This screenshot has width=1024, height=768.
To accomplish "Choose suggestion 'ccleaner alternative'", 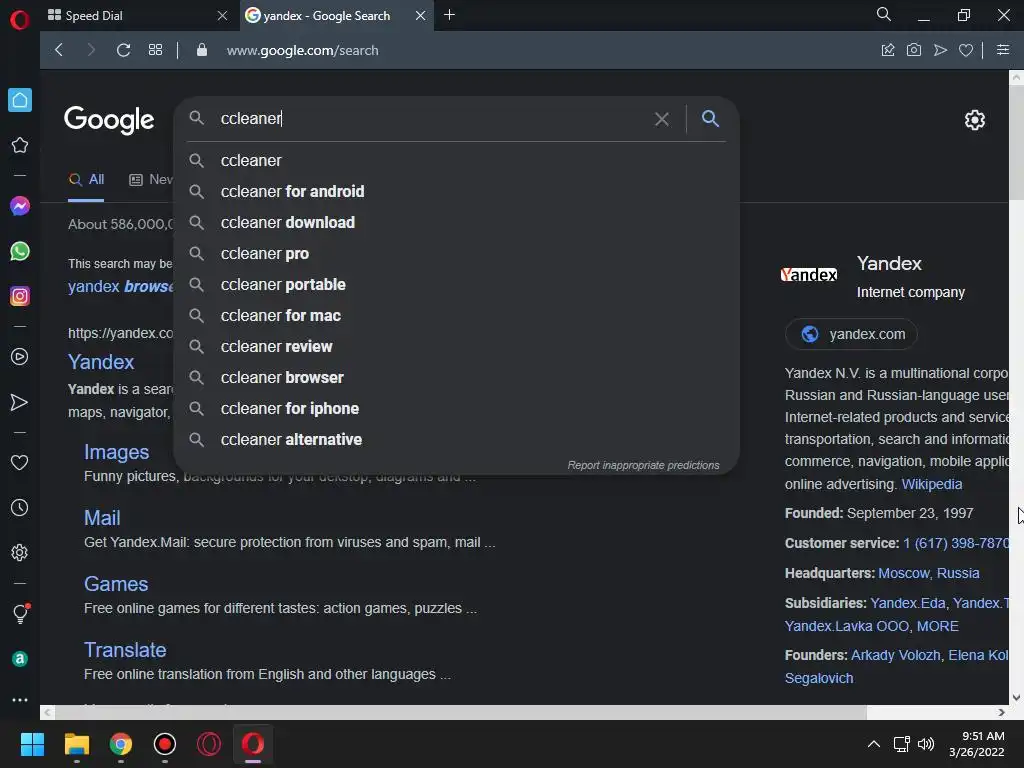I will pyautogui.click(x=456, y=440).
